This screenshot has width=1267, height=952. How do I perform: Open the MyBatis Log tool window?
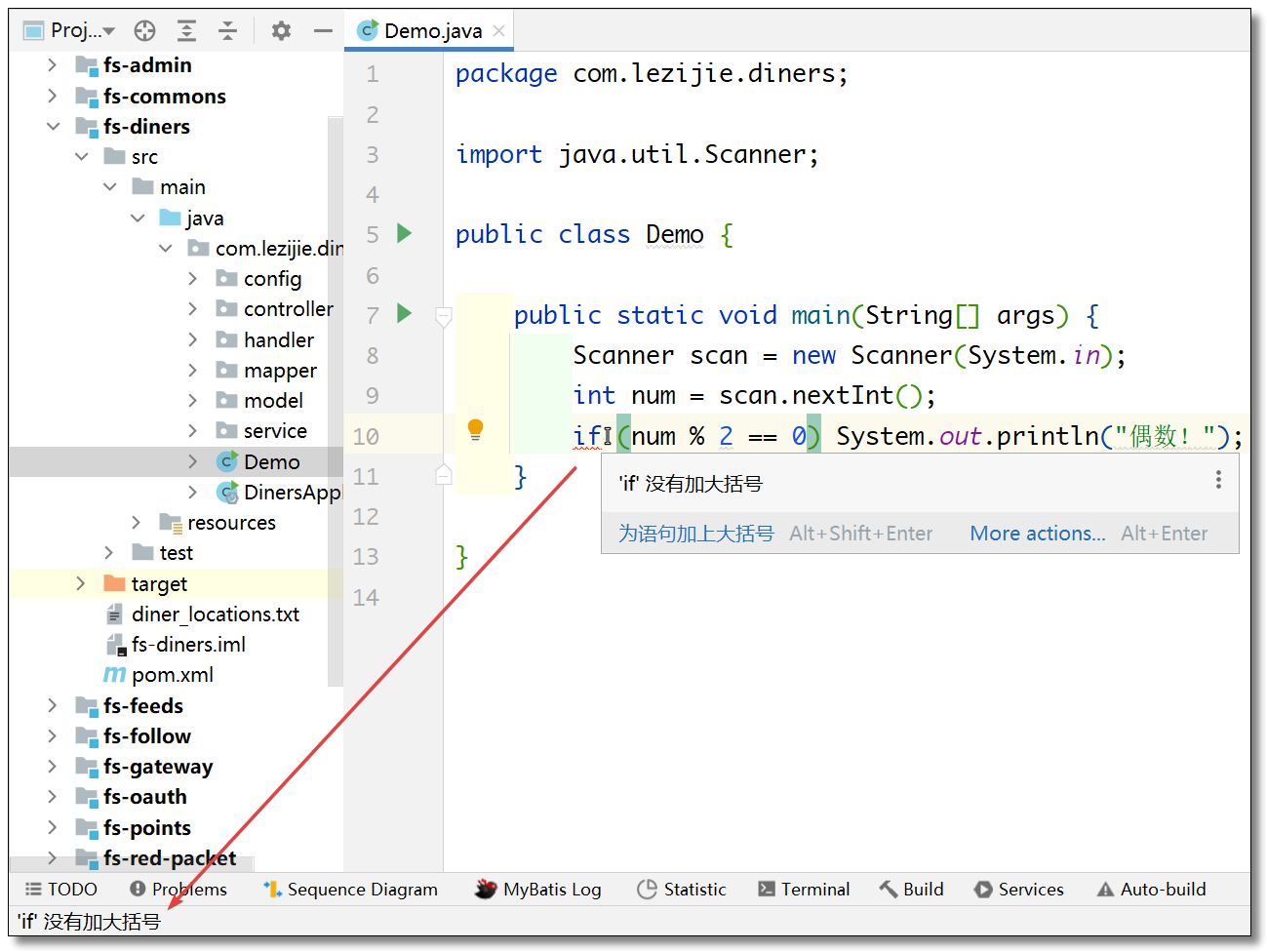point(538,890)
